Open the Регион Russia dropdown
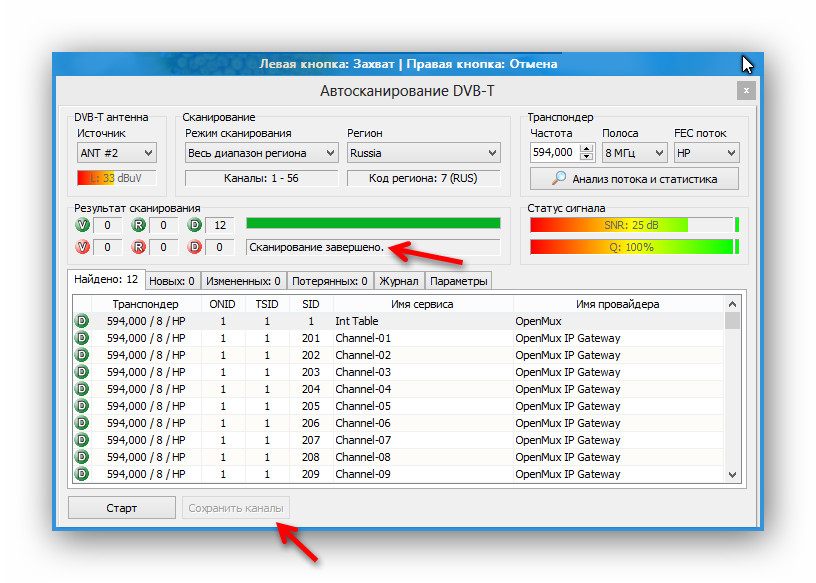Viewport: 816px width, 583px height. 423,153
